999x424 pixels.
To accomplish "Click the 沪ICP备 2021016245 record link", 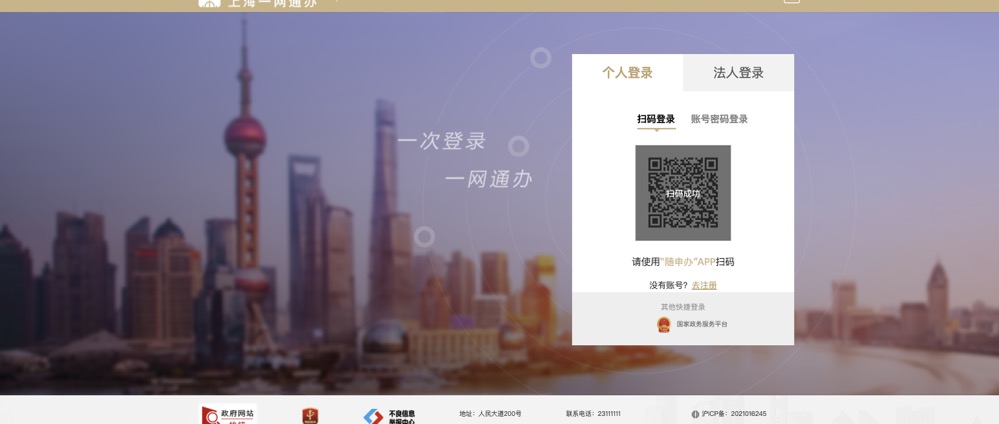I will click(x=734, y=414).
